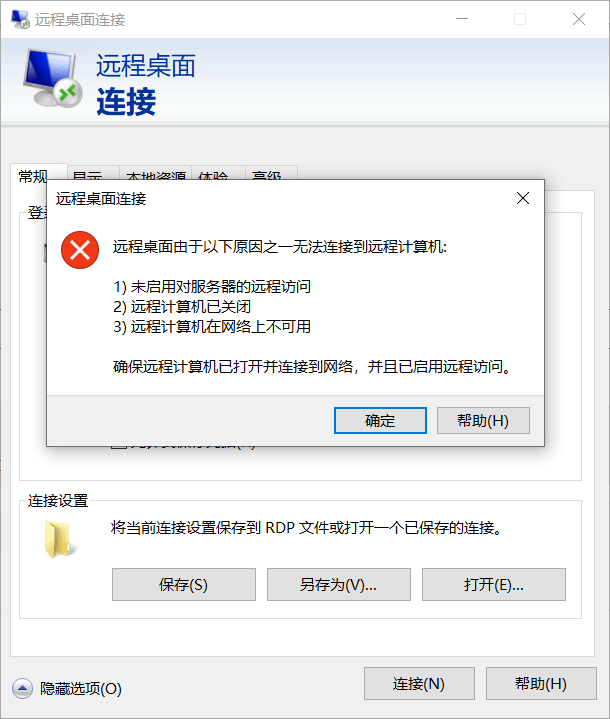610x719 pixels.
Task: Click 打开(E)... to load a saved connection
Action: click(494, 585)
